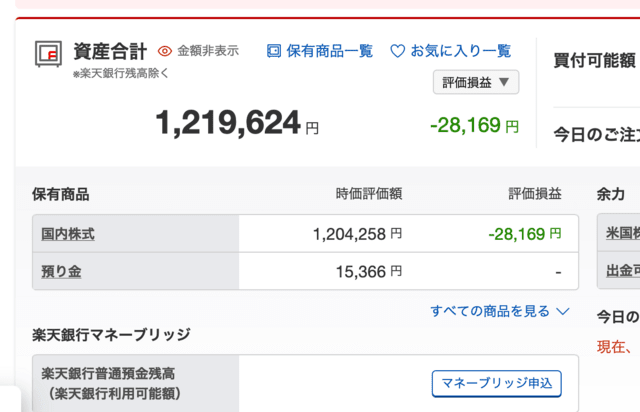
Task: Click the 保有商品一覧 list icon
Action: (274, 51)
